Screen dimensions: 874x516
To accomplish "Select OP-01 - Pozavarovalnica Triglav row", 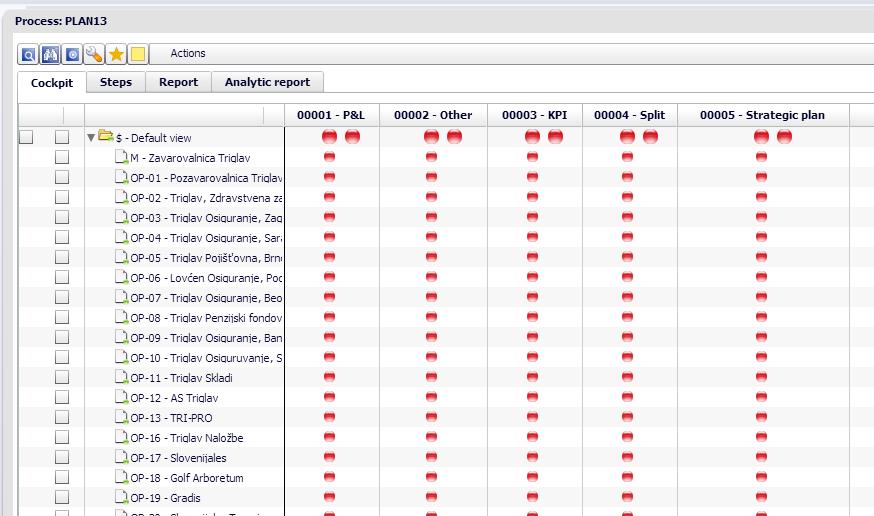I will pyautogui.click(x=206, y=178).
